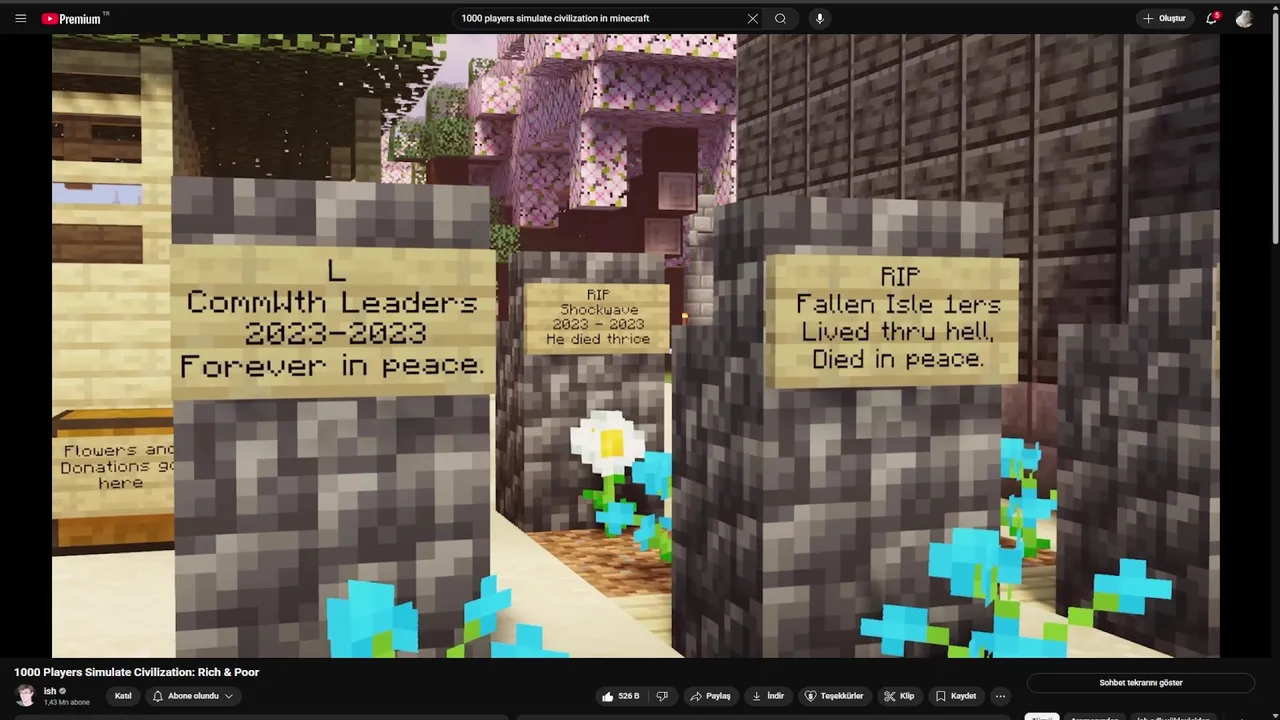Download the video with İndir
Screen dimensions: 1280x720
[768, 696]
